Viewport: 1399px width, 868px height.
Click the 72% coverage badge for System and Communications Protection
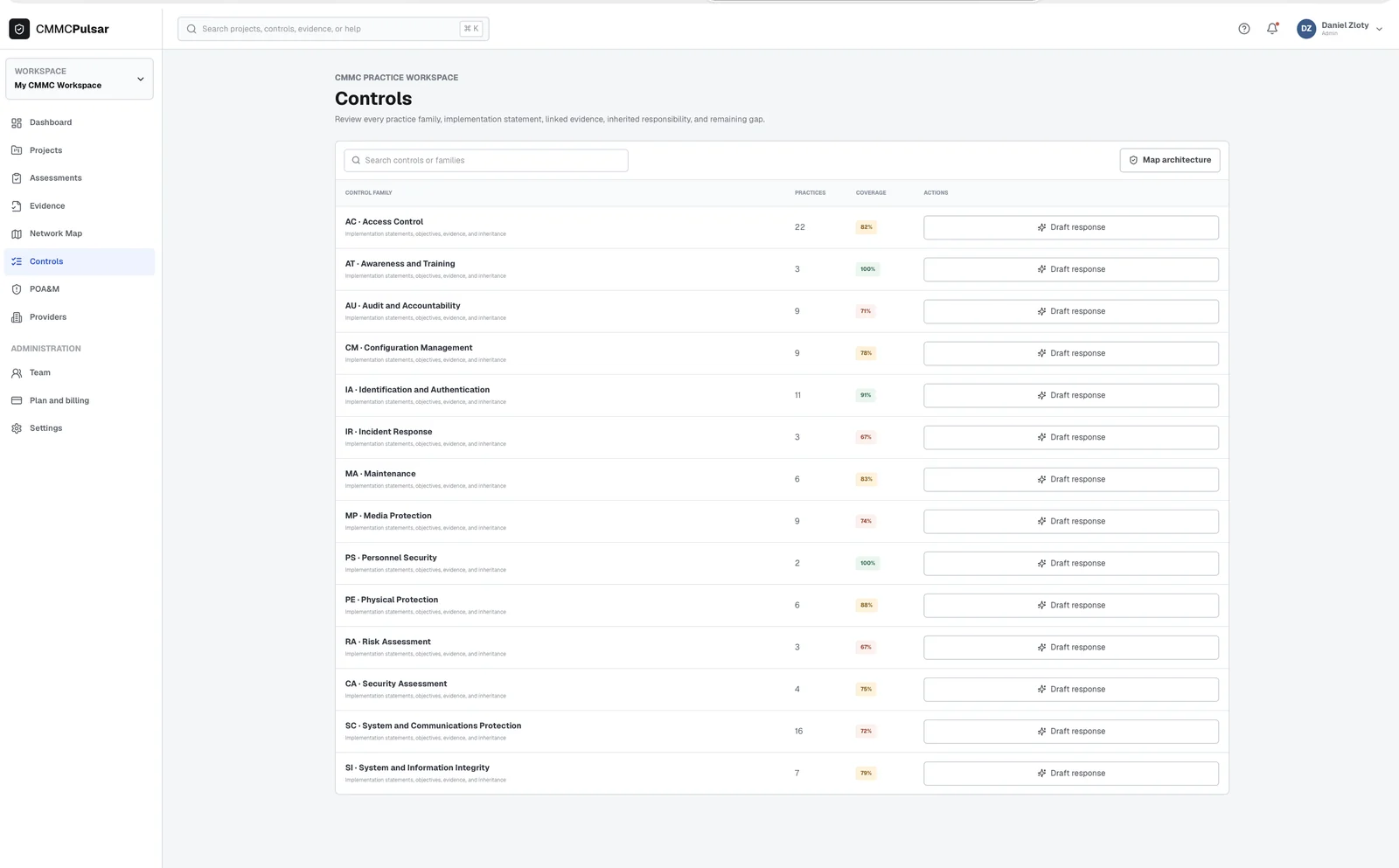866,732
